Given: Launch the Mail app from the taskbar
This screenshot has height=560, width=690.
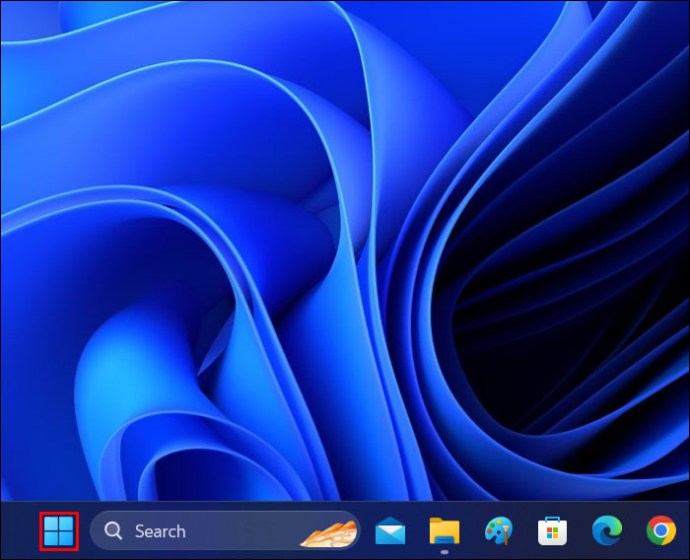Looking at the screenshot, I should (390, 530).
